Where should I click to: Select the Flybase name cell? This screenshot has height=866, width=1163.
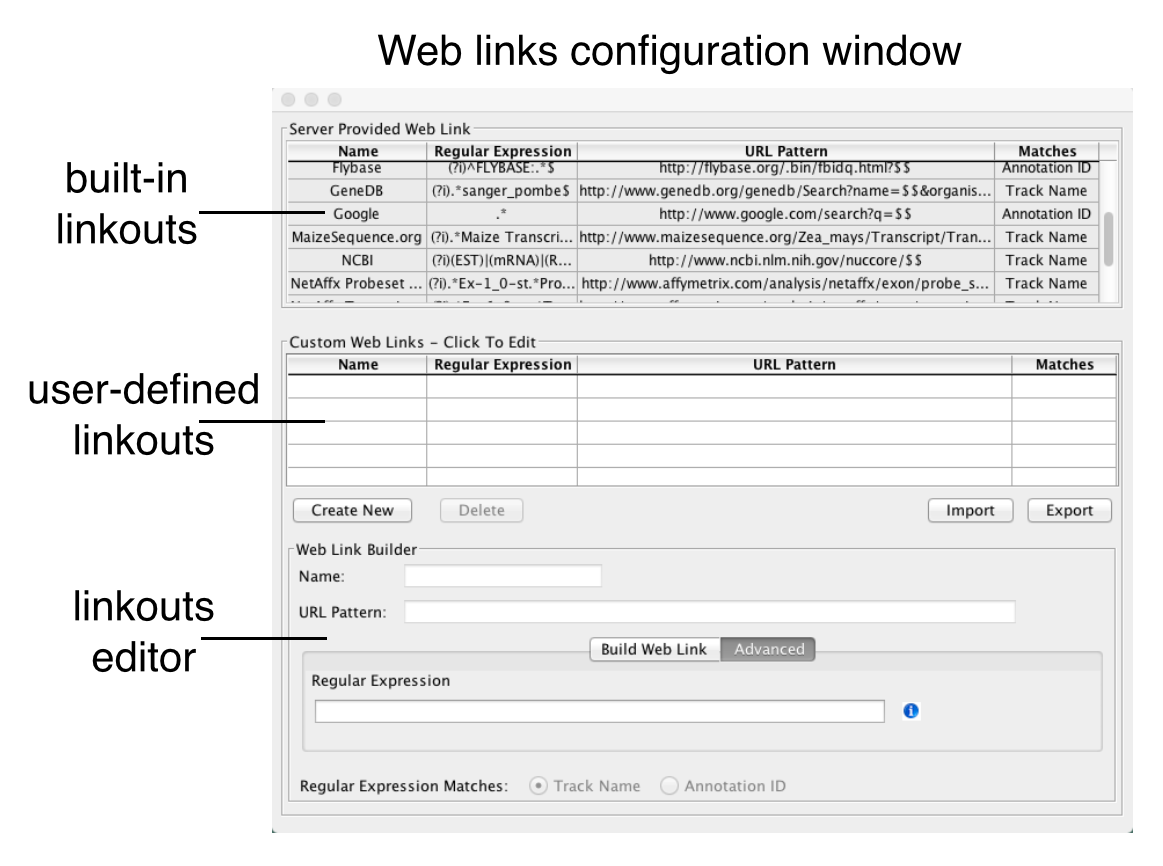[x=357, y=170]
